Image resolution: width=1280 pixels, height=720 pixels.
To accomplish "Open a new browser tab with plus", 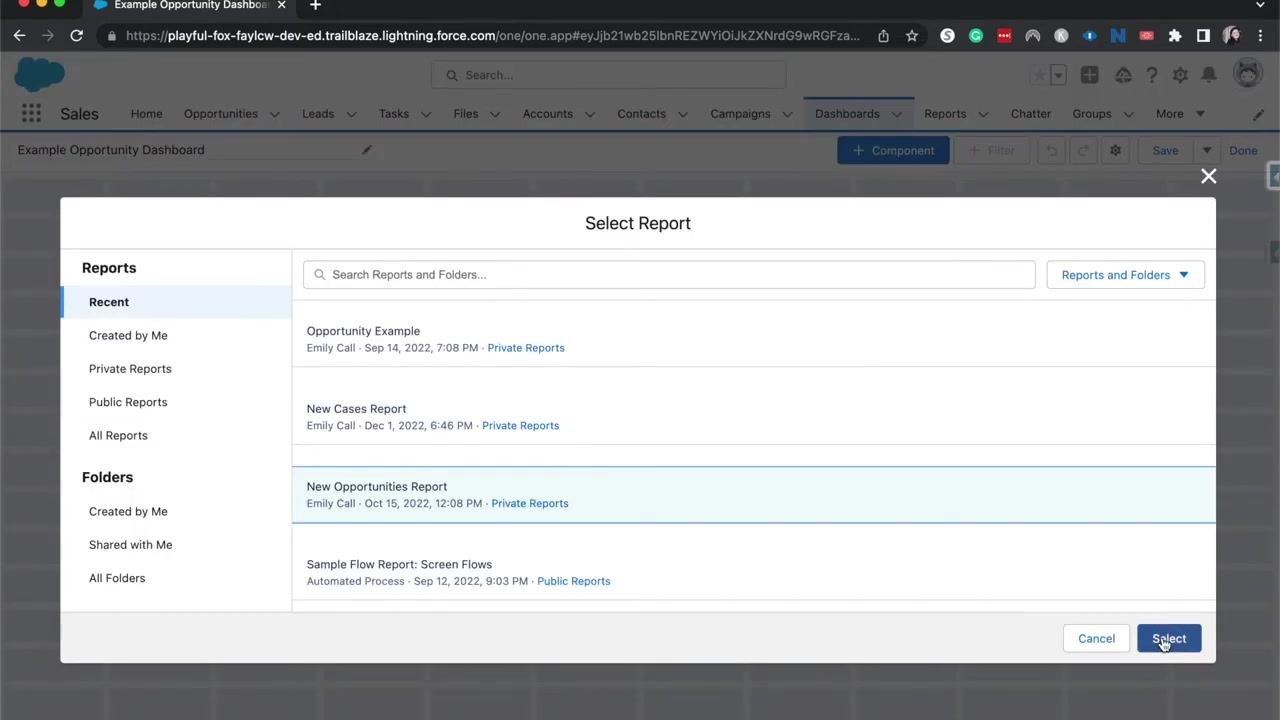I will [x=315, y=6].
